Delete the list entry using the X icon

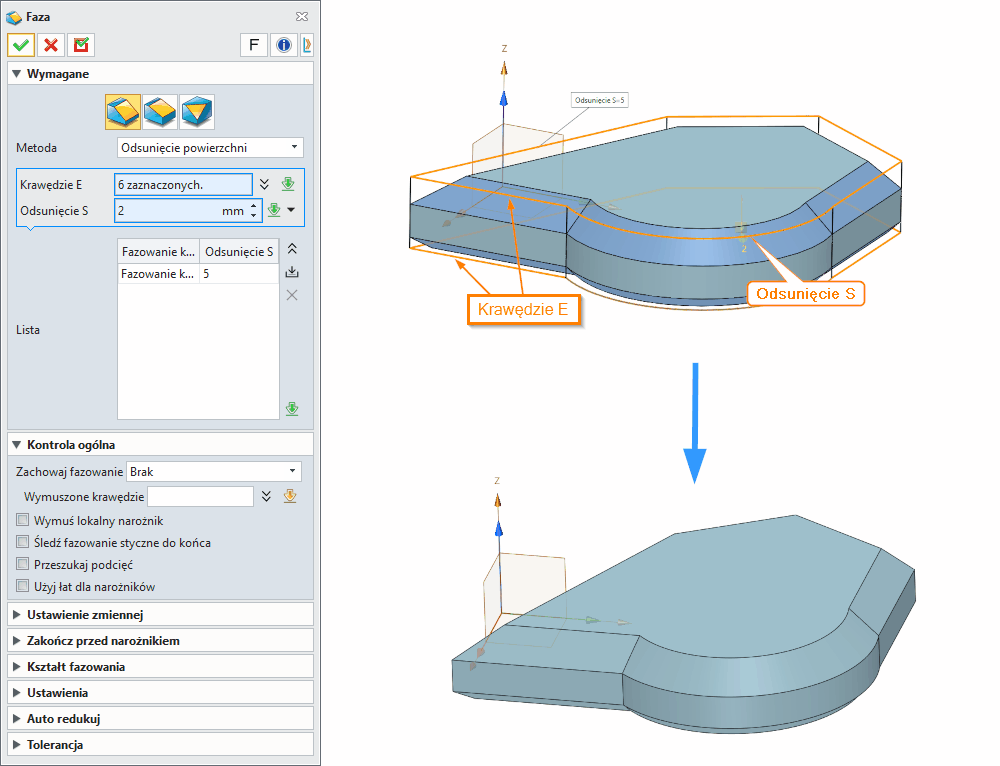(x=291, y=295)
